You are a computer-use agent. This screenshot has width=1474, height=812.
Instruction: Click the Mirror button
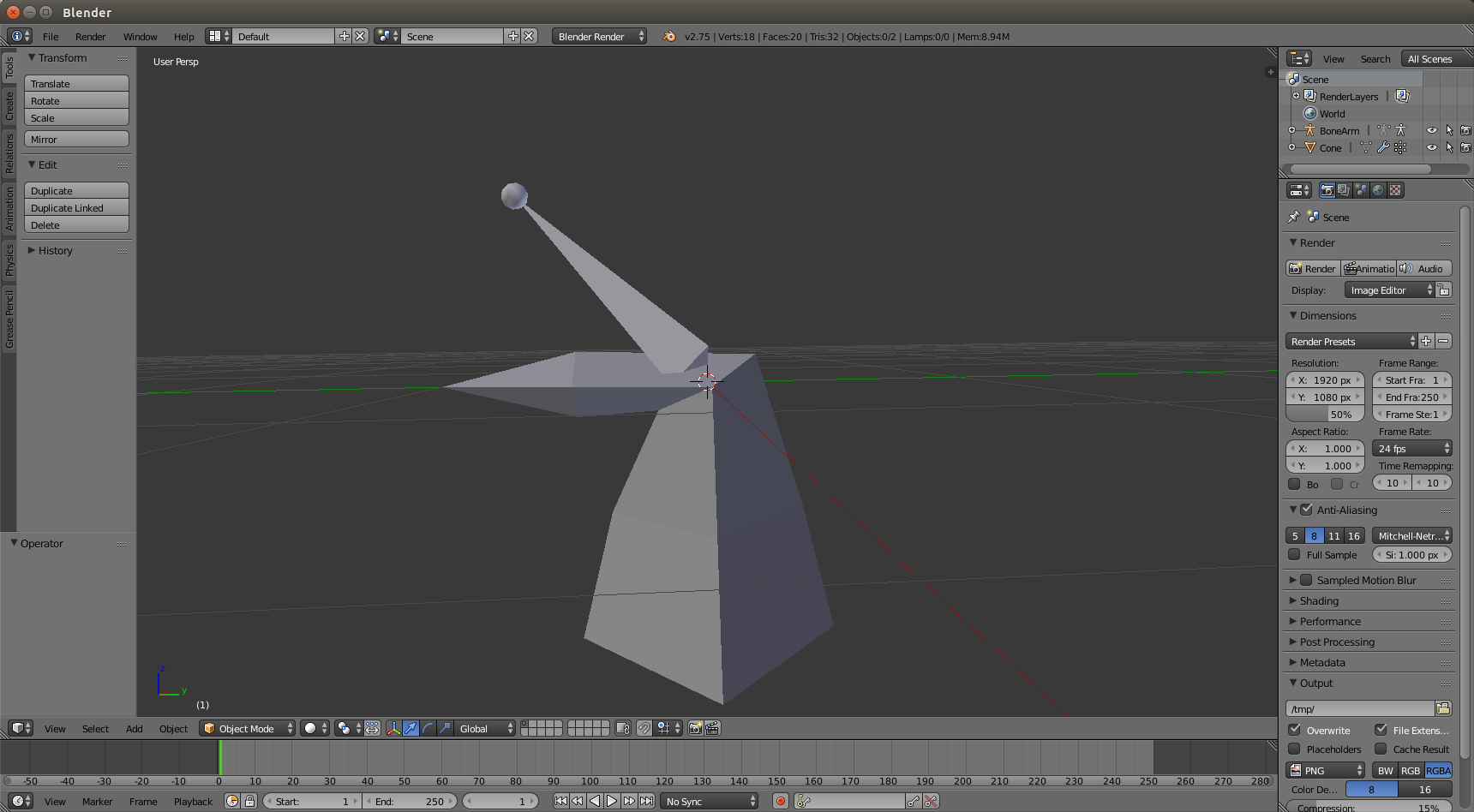tap(76, 139)
